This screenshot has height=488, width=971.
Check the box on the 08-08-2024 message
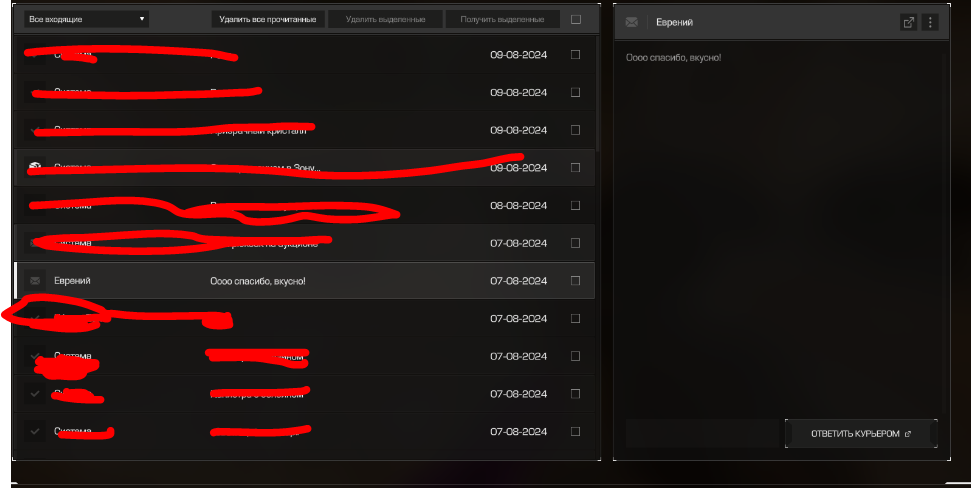pyautogui.click(x=575, y=206)
